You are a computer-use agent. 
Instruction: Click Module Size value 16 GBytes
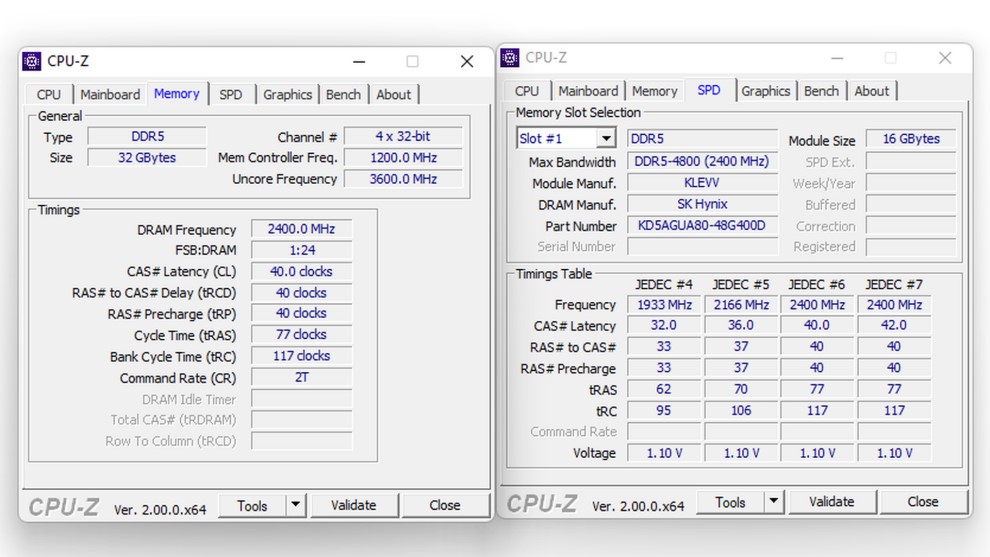point(910,139)
